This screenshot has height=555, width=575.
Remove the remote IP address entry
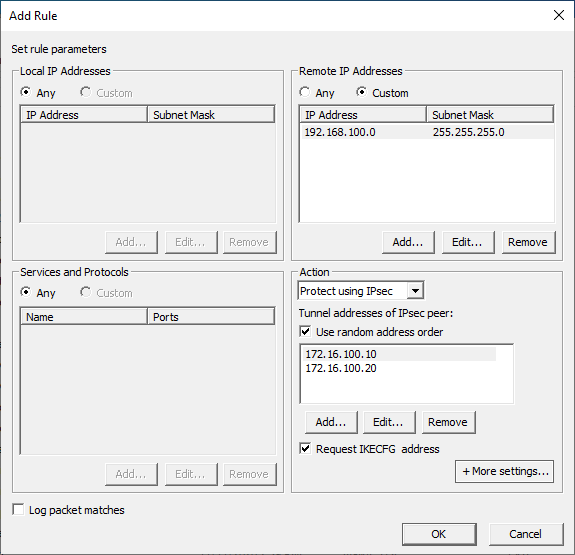click(528, 242)
